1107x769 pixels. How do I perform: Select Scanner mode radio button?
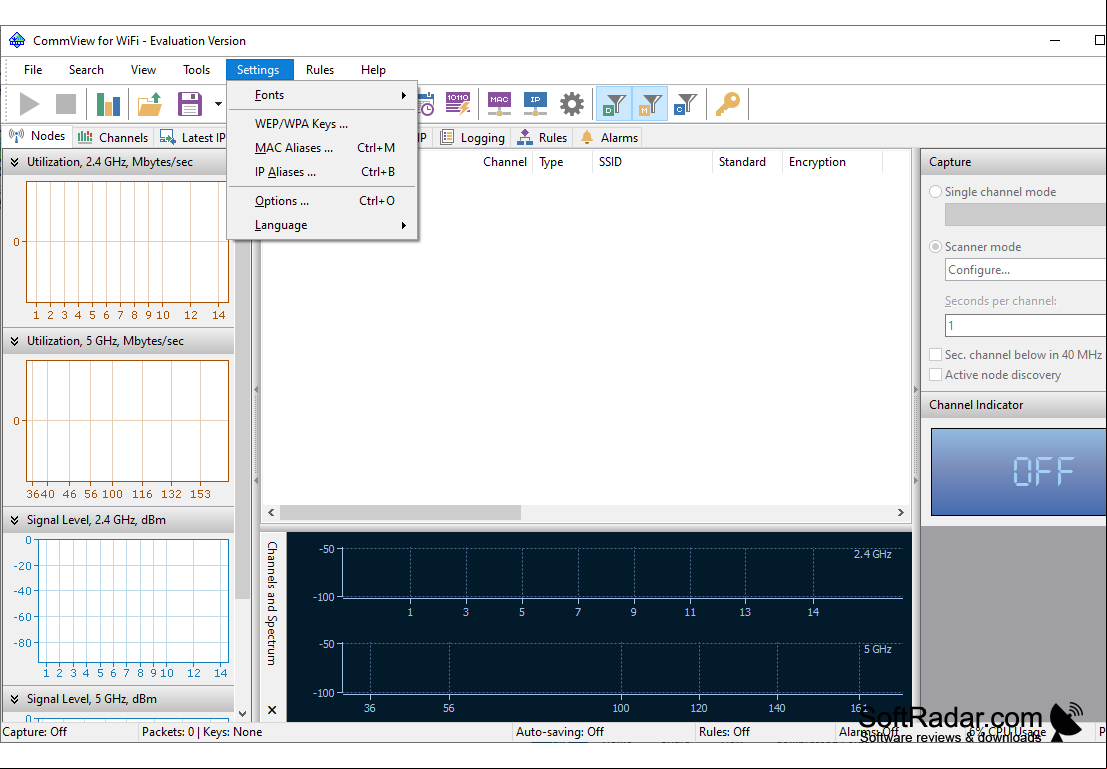935,246
